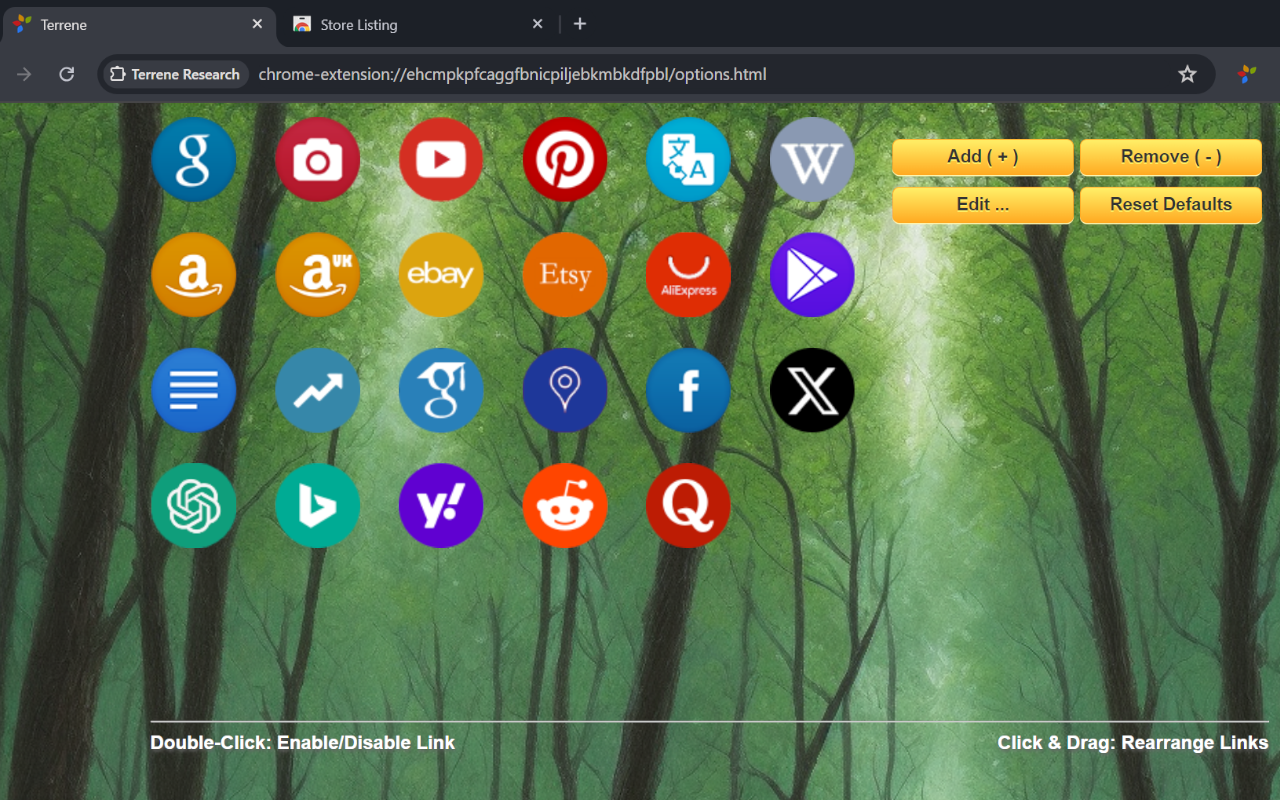Select the Google Scholar icon
1280x800 pixels.
(x=441, y=390)
